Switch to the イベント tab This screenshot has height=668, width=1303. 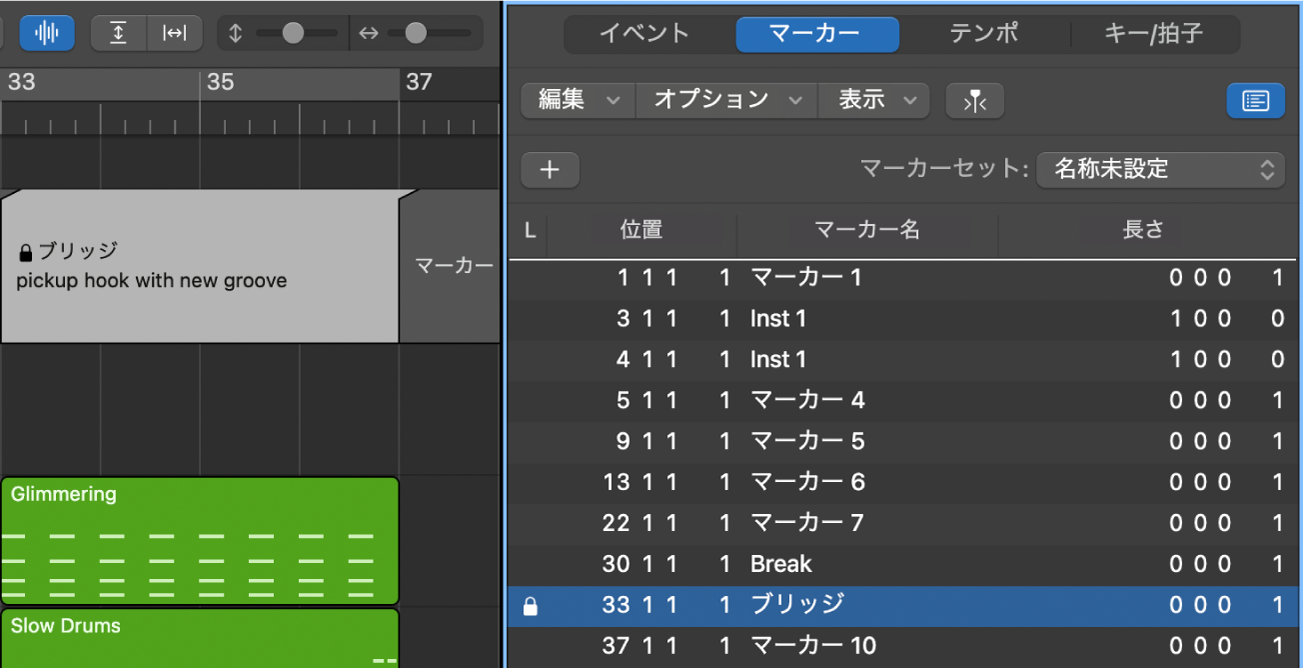click(x=646, y=32)
